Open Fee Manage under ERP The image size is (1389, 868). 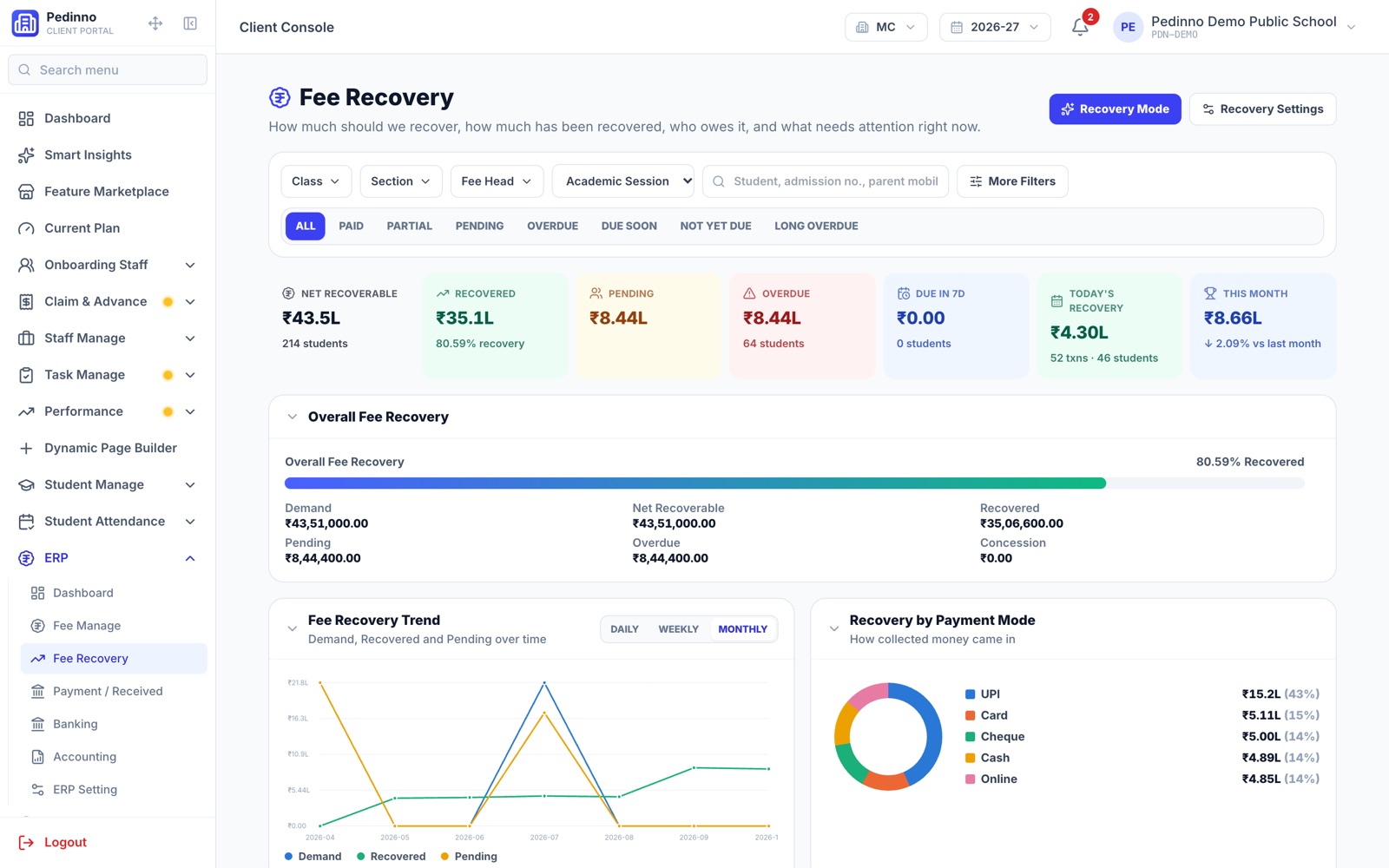tap(114, 626)
